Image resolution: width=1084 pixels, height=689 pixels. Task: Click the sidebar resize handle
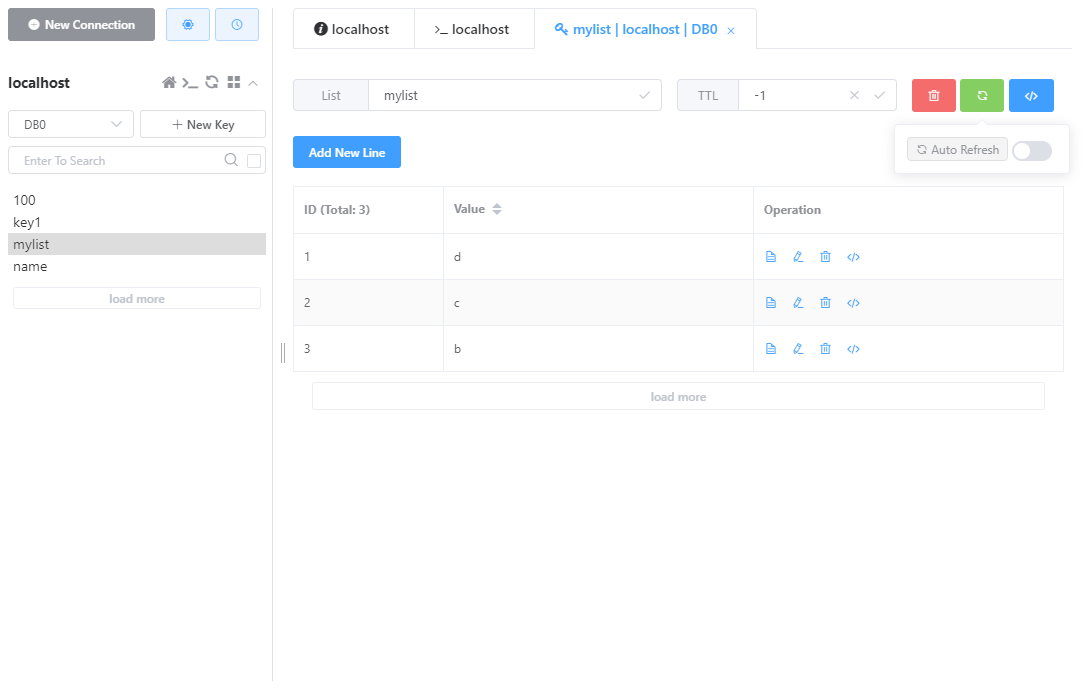pos(283,352)
